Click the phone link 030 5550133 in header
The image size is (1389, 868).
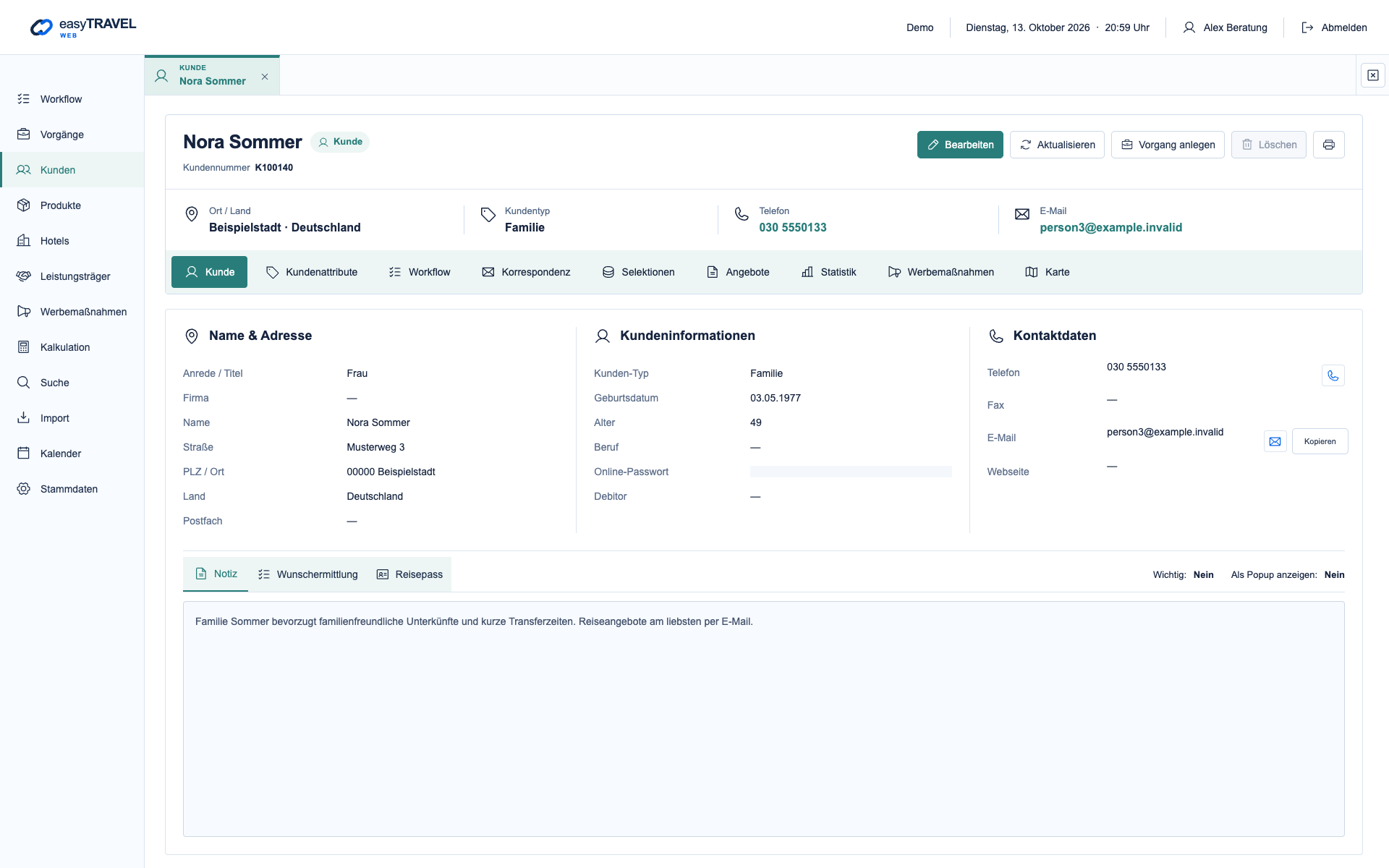(792, 227)
